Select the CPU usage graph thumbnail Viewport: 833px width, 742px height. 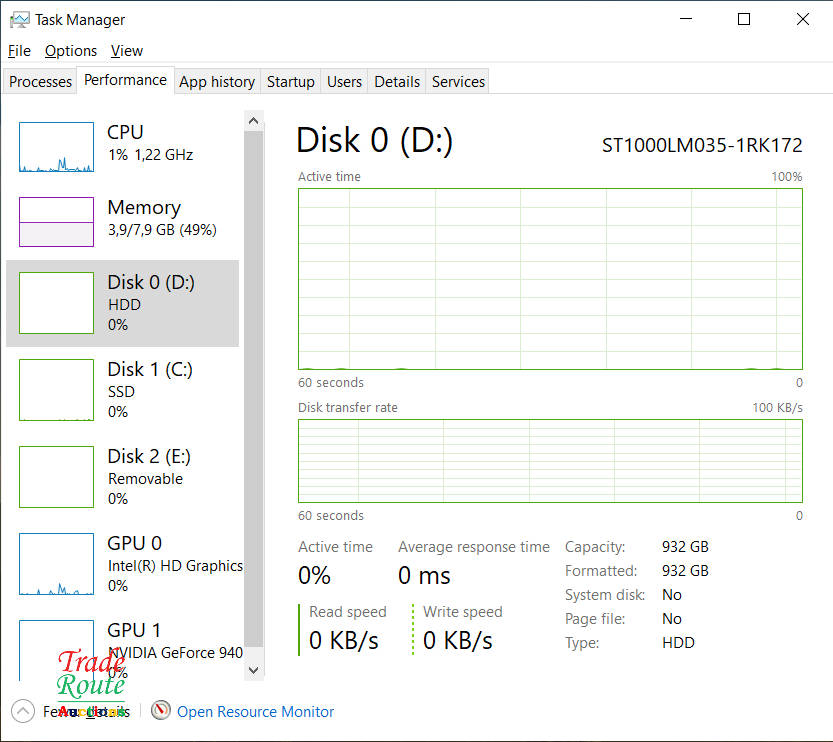click(x=56, y=147)
